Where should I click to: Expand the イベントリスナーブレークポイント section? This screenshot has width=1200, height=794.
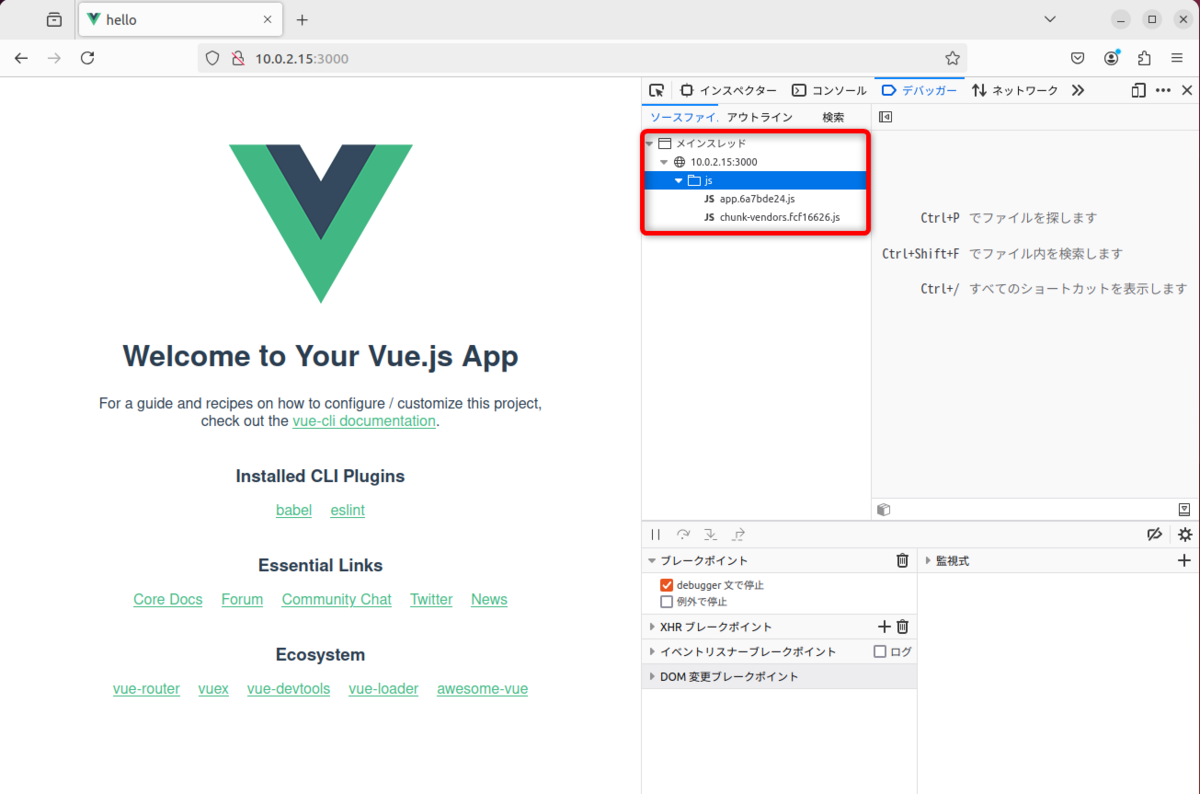coord(652,652)
